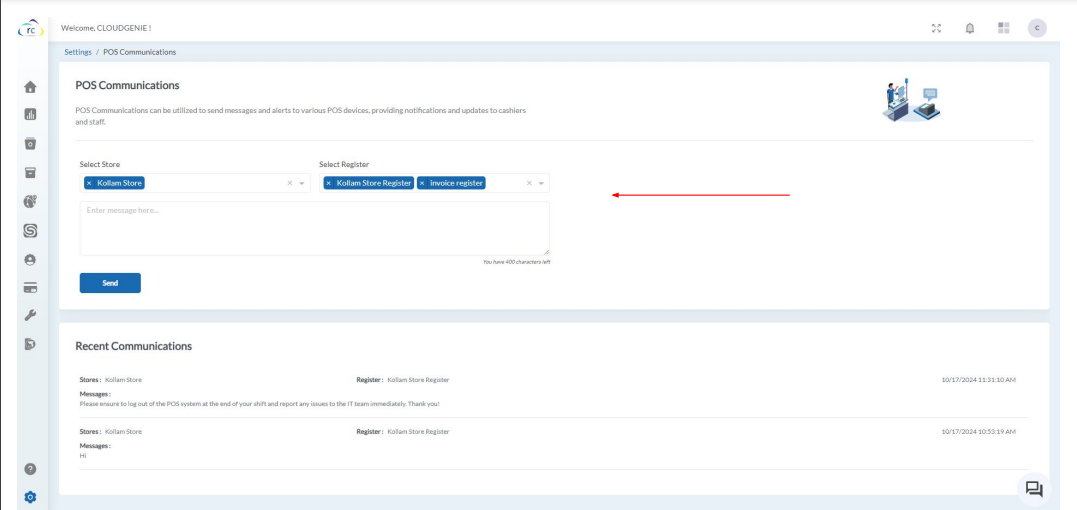1077x510 pixels.
Task: Click the Select Register label
Action: (x=344, y=165)
